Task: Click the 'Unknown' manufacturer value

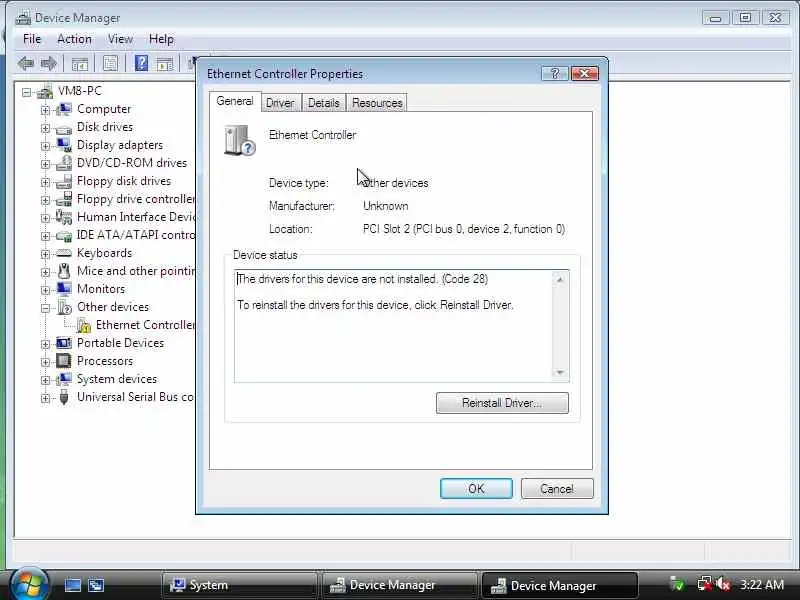Action: click(x=386, y=206)
